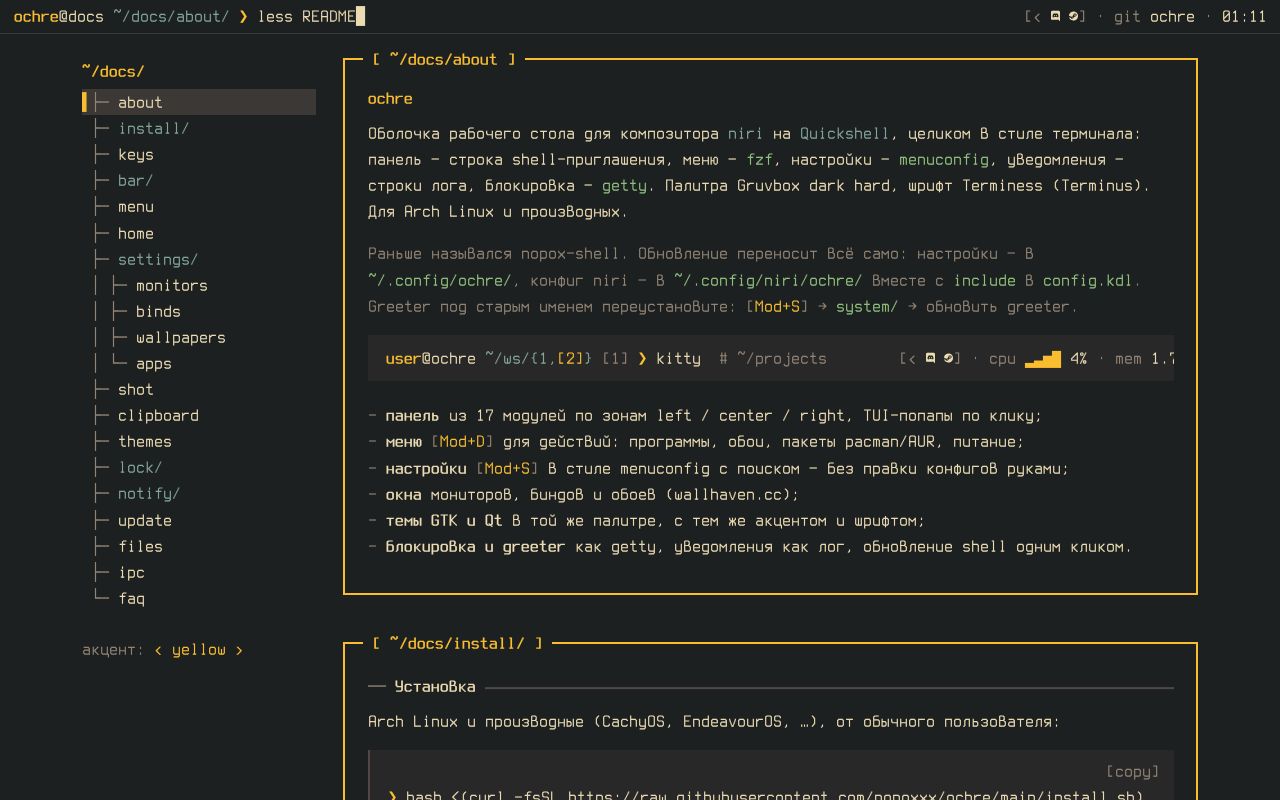1280x800 pixels.
Task: Follow the Quickshell link in the intro paragraph
Action: tap(845, 133)
